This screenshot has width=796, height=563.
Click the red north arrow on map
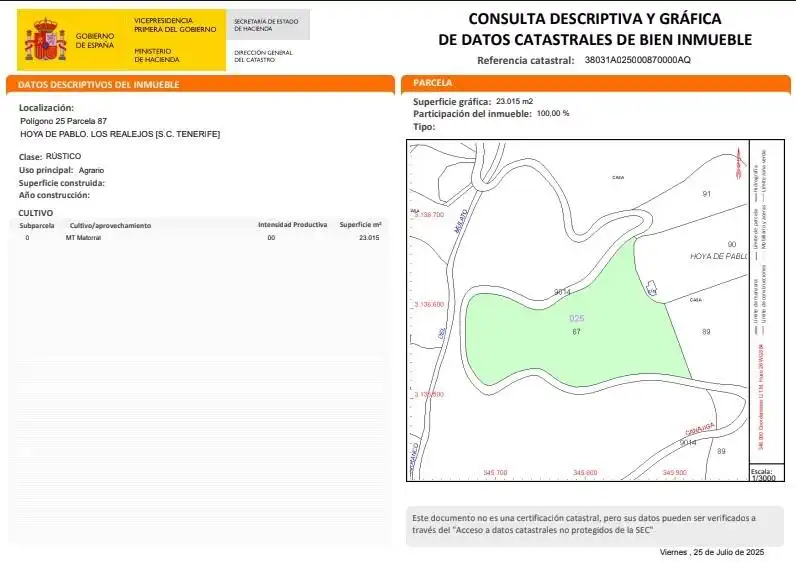(739, 163)
